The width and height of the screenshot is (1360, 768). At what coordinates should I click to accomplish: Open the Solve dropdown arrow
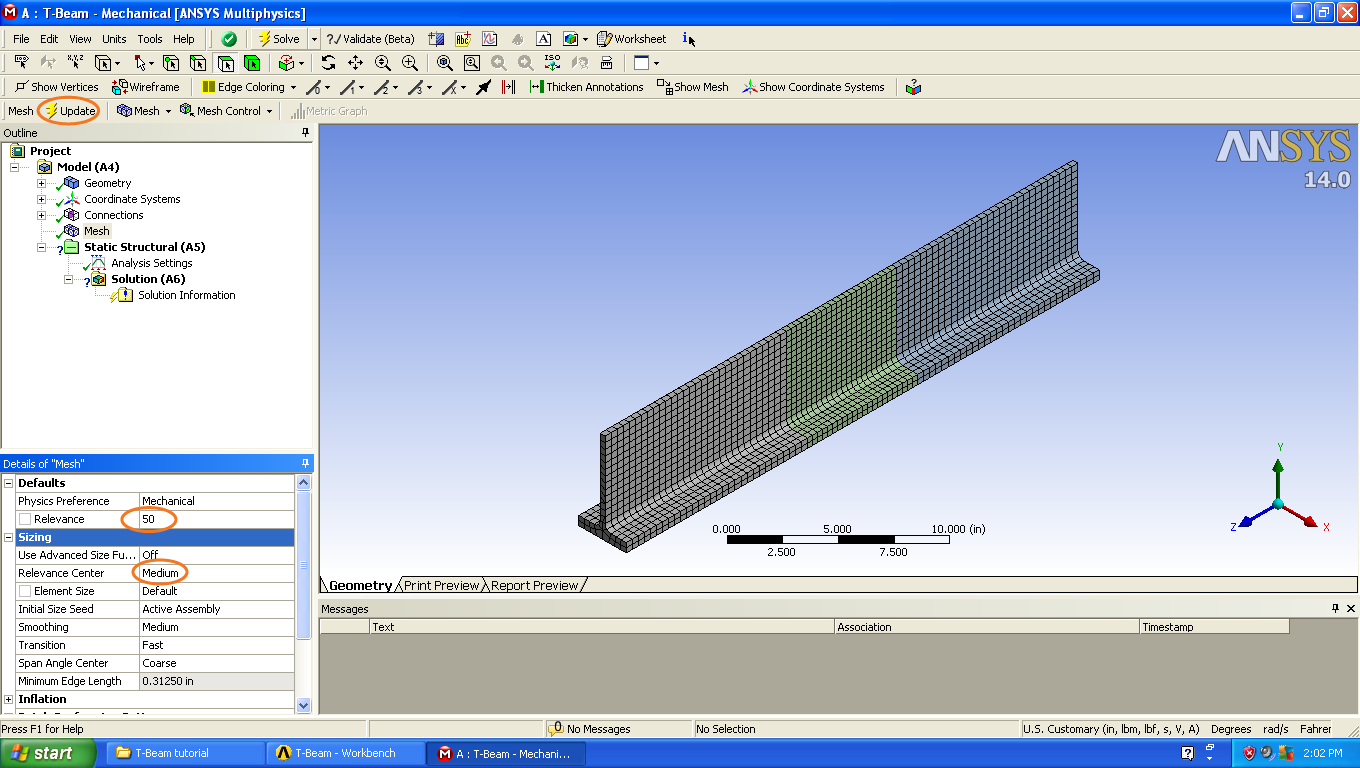click(314, 39)
